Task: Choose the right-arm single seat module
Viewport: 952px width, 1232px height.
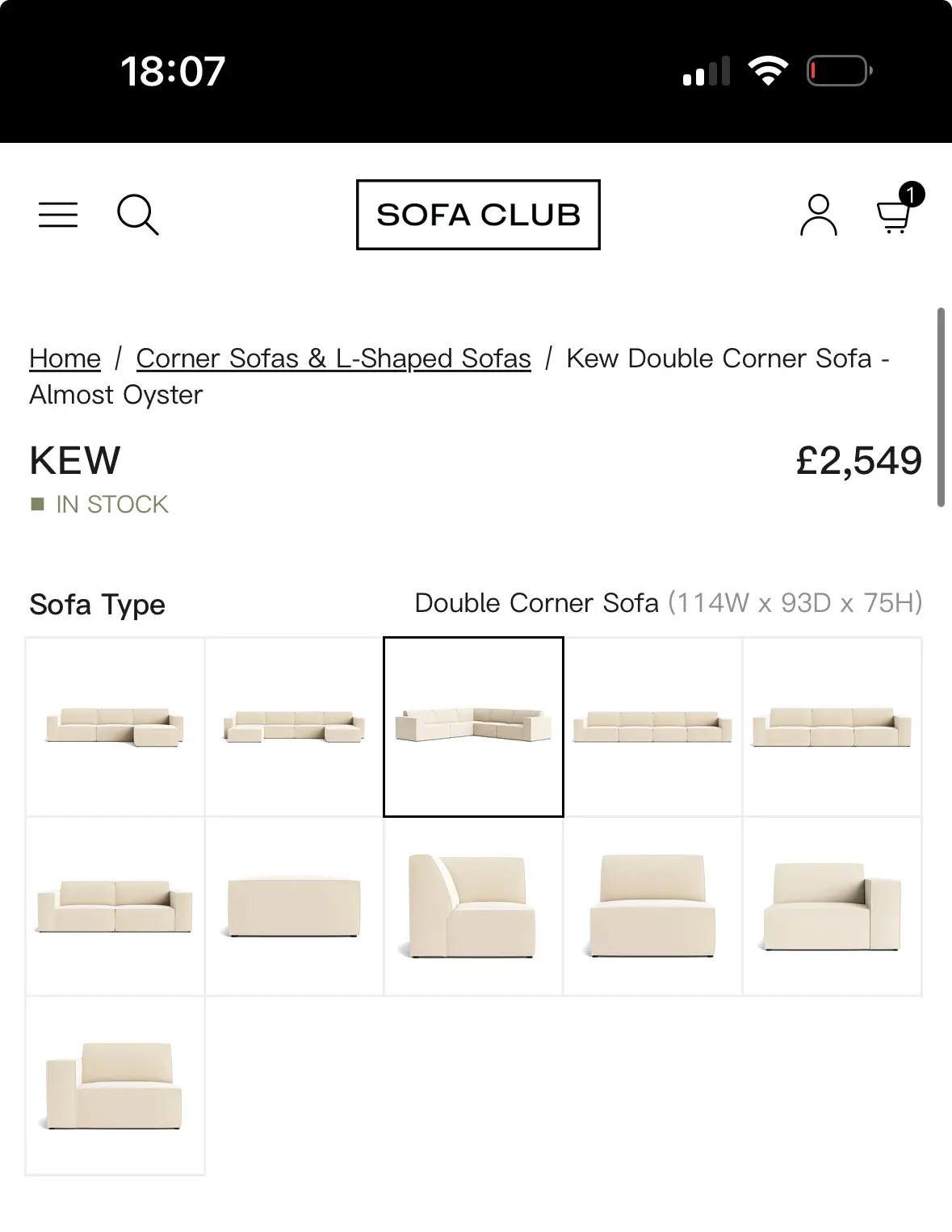Action: (832, 906)
